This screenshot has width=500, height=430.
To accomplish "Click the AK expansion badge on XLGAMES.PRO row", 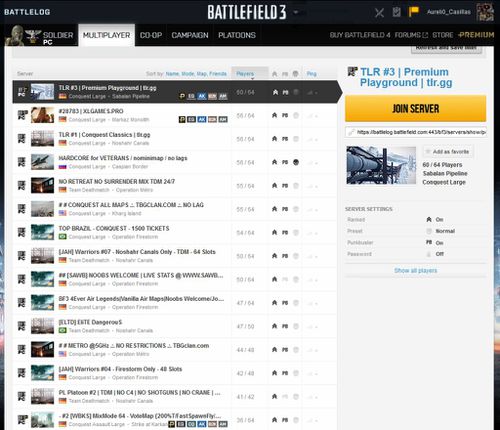I will 202,119.
